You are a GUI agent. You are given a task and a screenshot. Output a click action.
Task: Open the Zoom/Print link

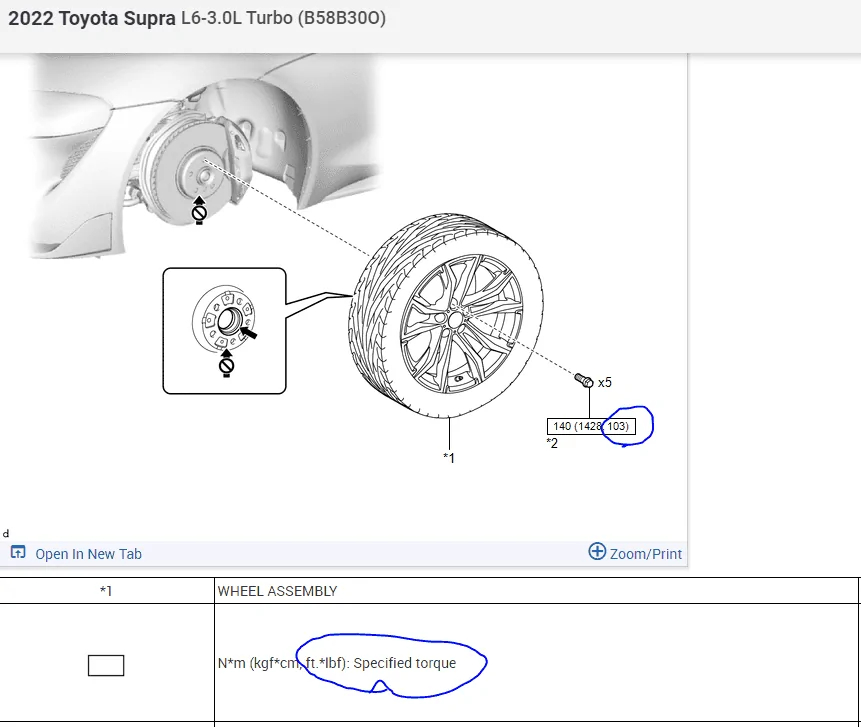coord(646,554)
